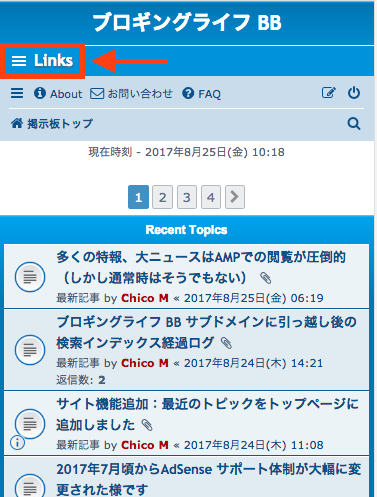
Task: Click topic icon for the サブドメイン topic
Action: [x=30, y=350]
